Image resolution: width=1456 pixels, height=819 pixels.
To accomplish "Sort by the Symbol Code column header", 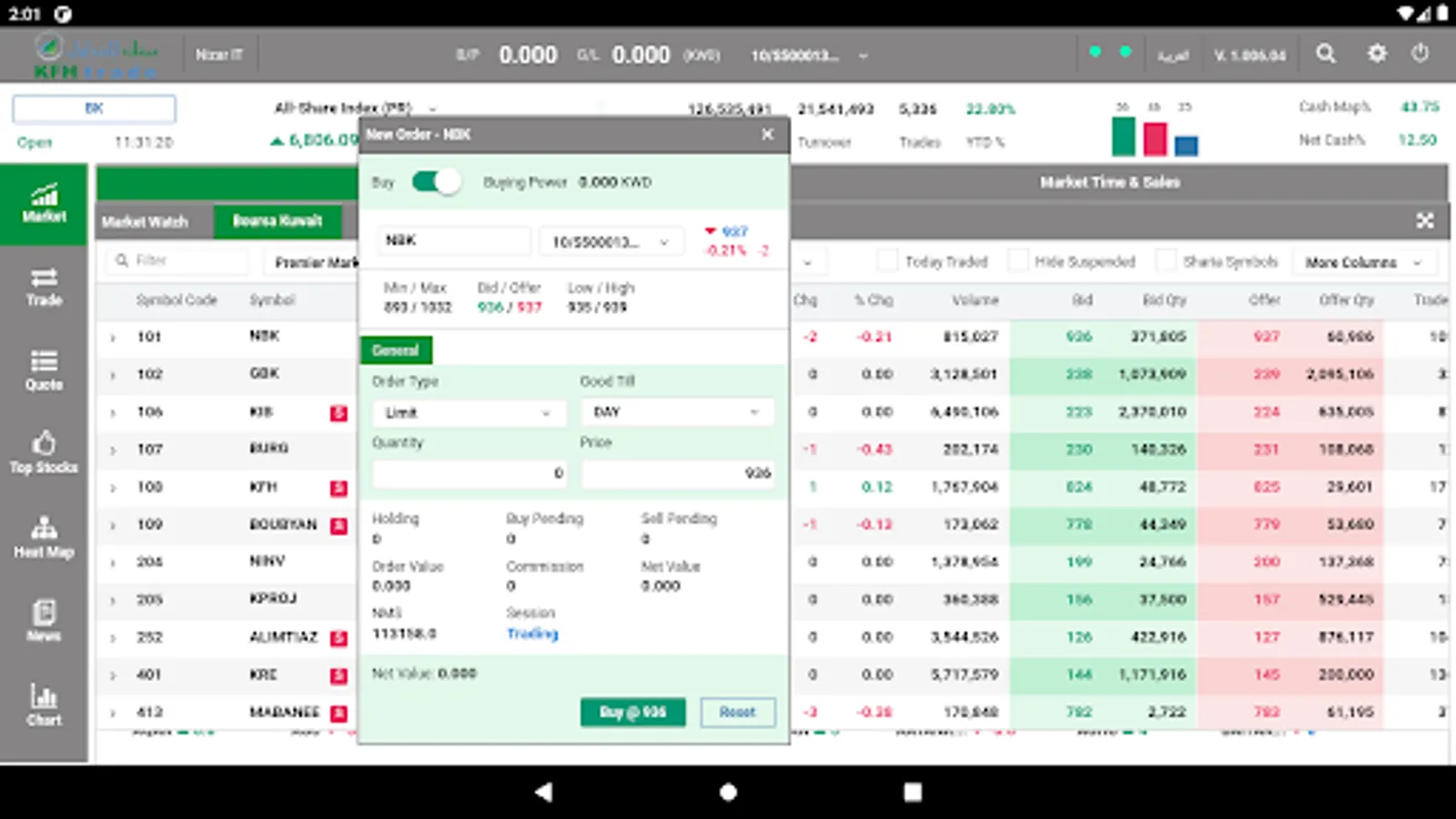I will coord(177,300).
